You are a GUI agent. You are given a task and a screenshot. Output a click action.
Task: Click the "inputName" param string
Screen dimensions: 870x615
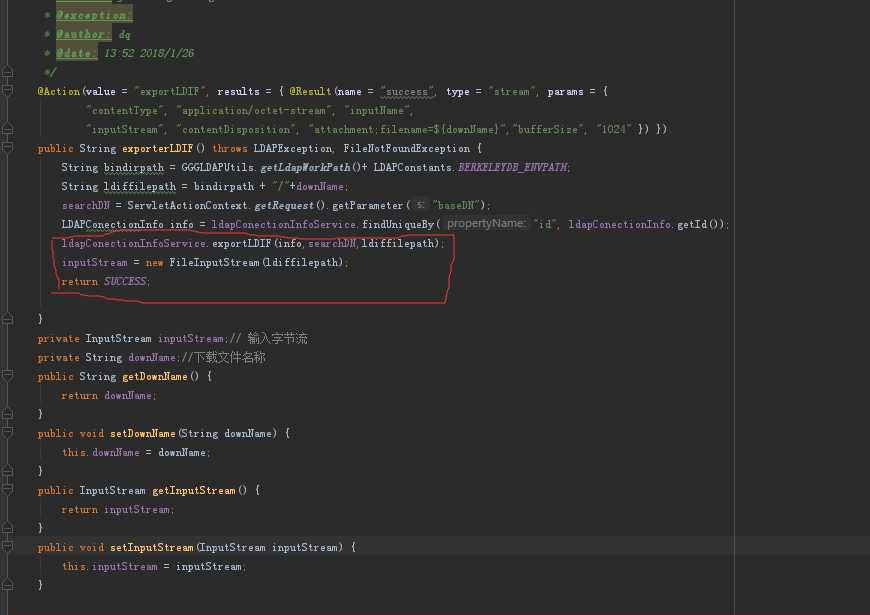pyautogui.click(x=377, y=110)
